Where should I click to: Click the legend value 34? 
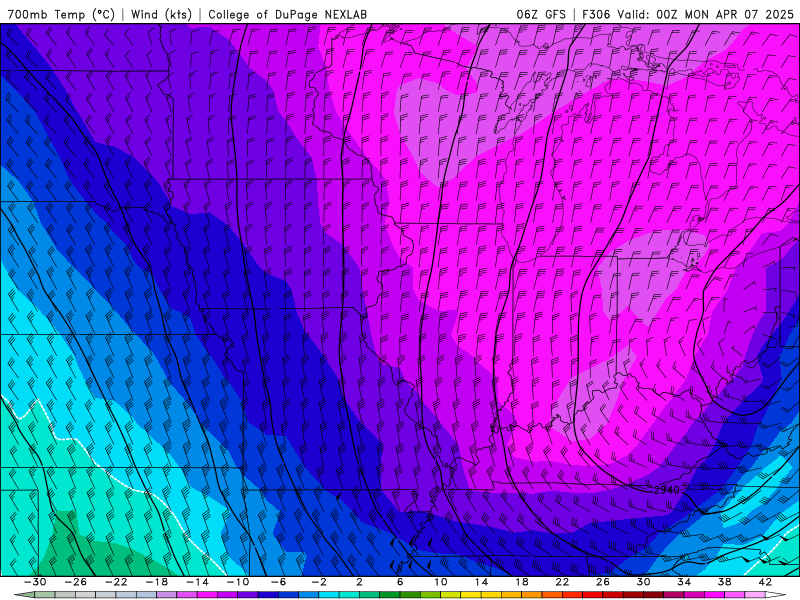(x=684, y=582)
